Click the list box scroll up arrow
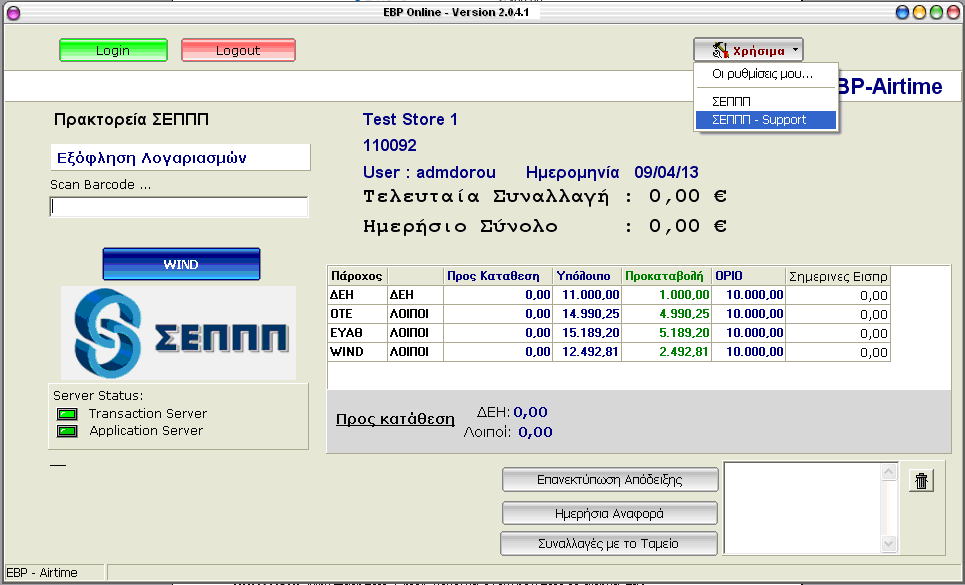This screenshot has height=585, width=965. pos(889,472)
